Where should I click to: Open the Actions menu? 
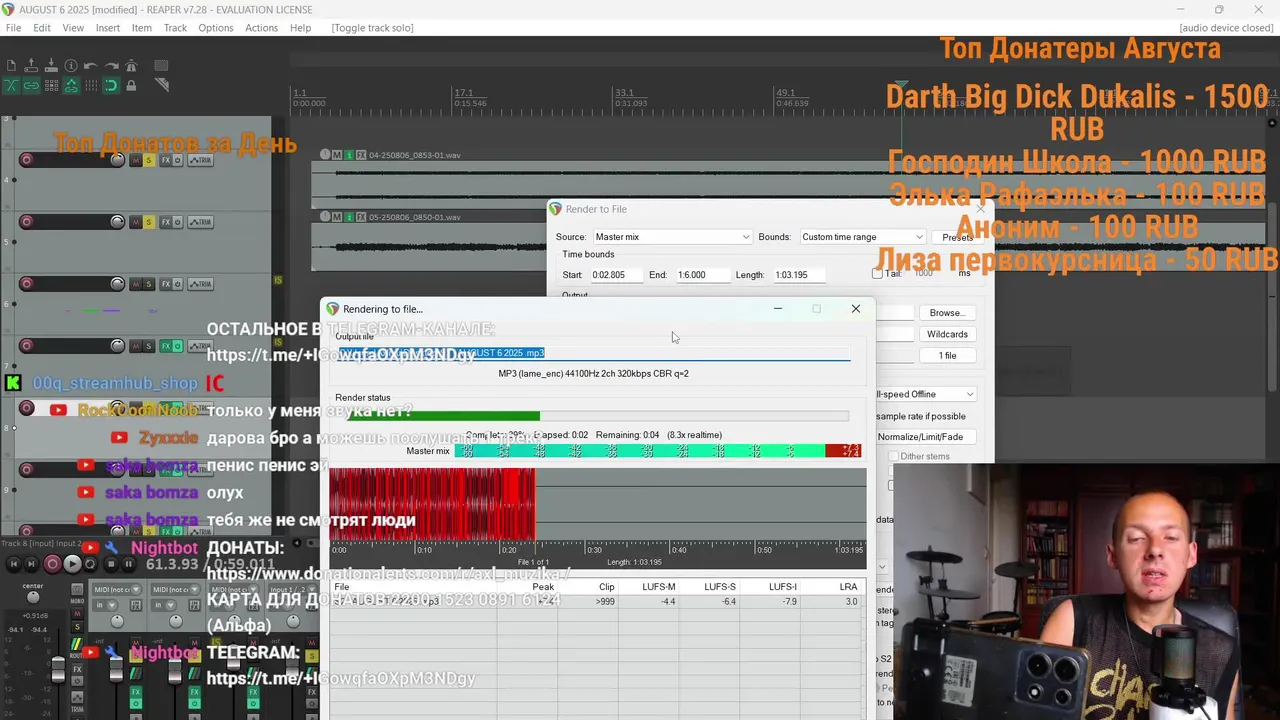(x=262, y=28)
